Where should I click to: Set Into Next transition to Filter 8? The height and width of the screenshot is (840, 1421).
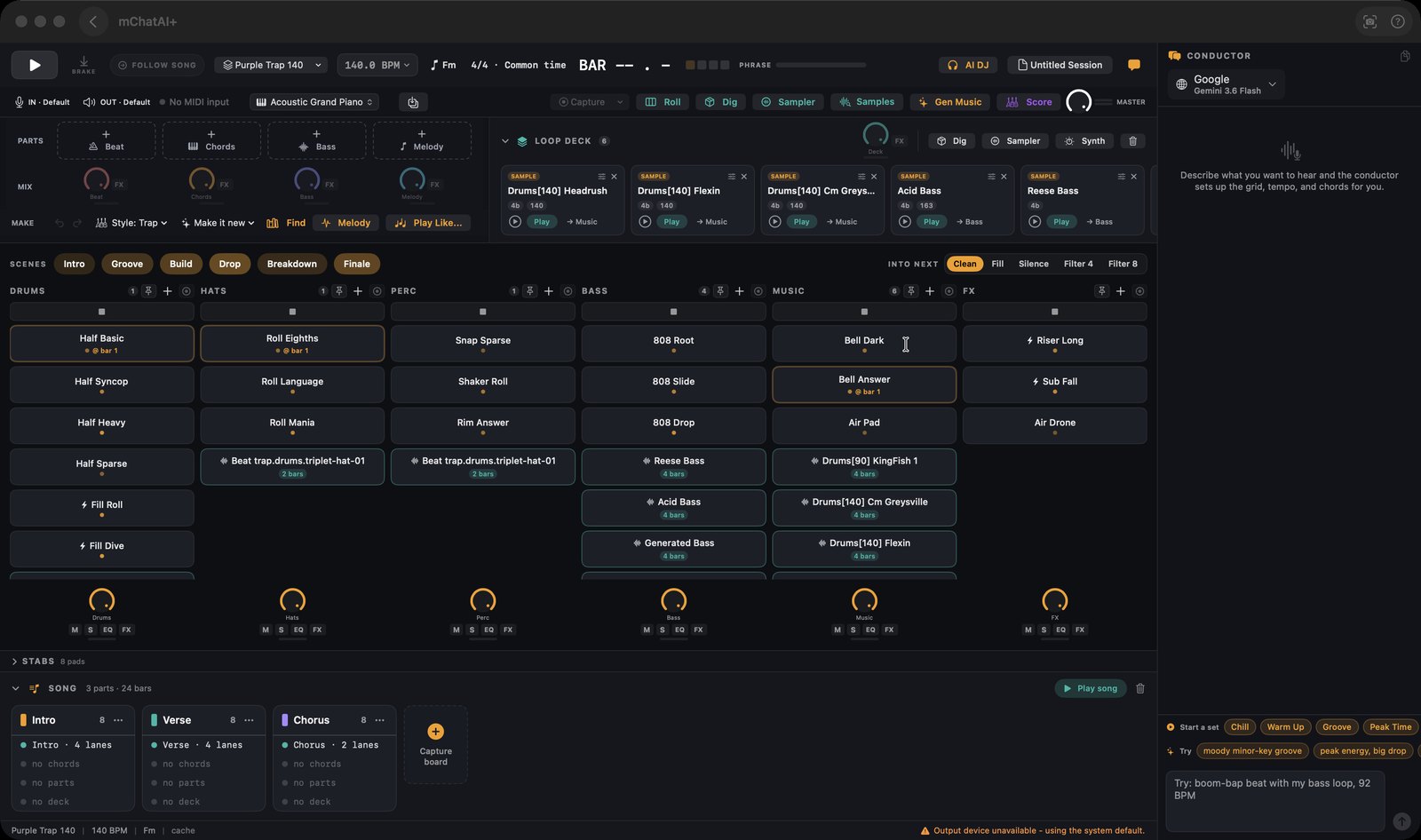coord(1123,264)
